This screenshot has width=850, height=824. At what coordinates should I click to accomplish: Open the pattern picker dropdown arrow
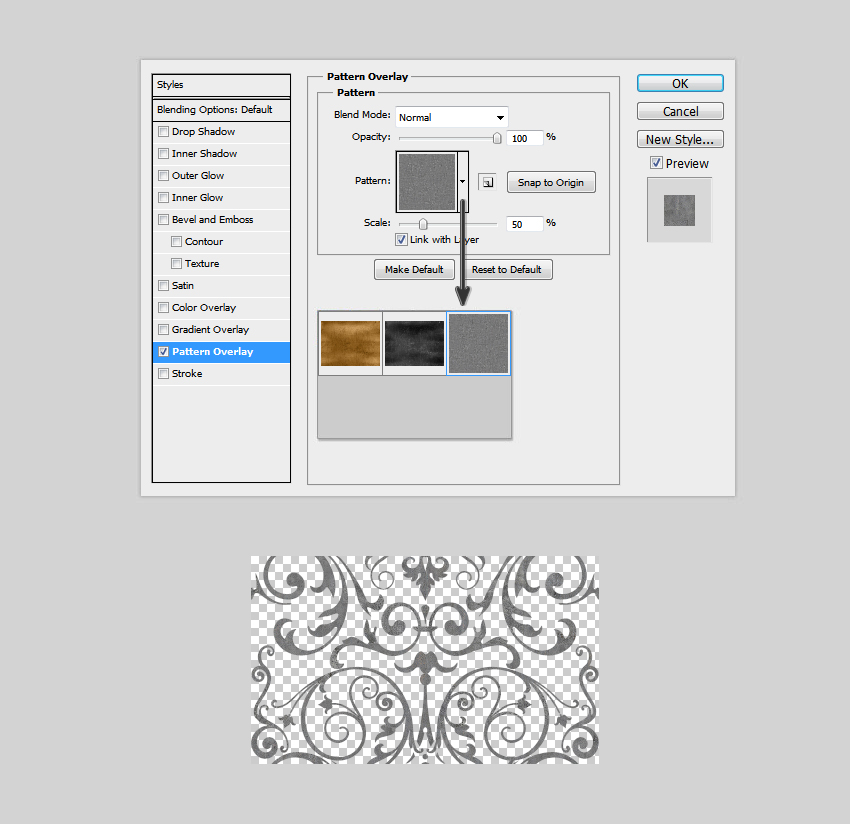462,182
